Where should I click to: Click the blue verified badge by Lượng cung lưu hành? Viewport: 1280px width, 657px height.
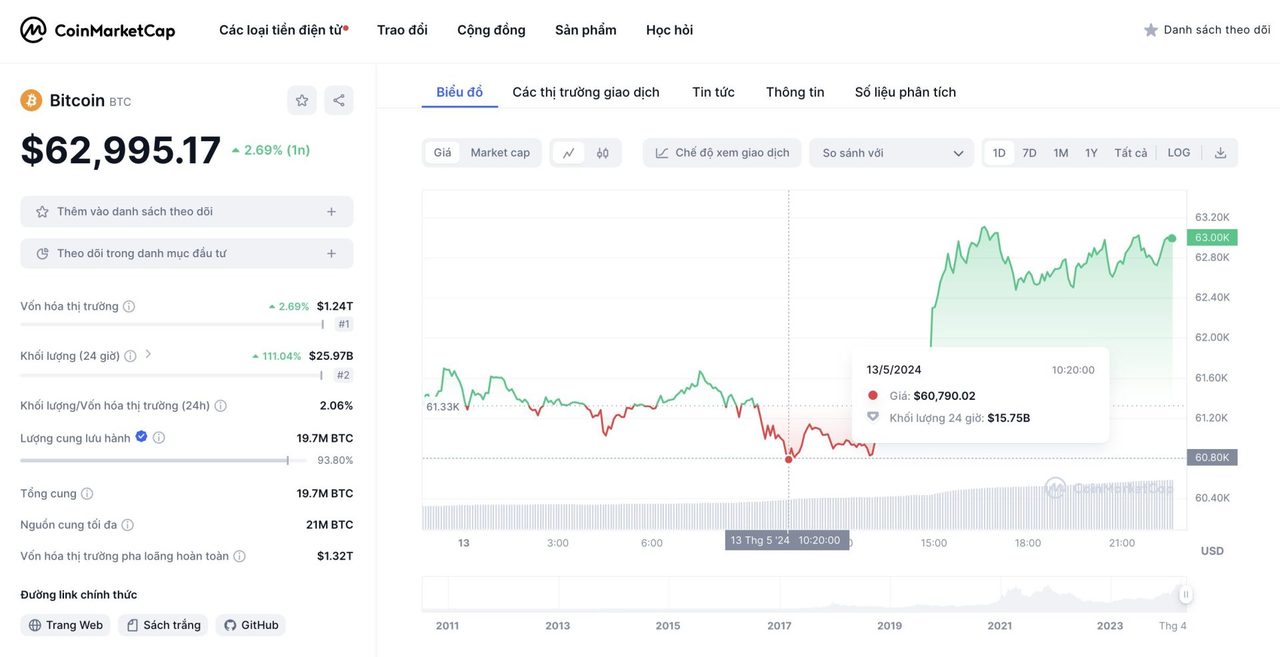141,437
